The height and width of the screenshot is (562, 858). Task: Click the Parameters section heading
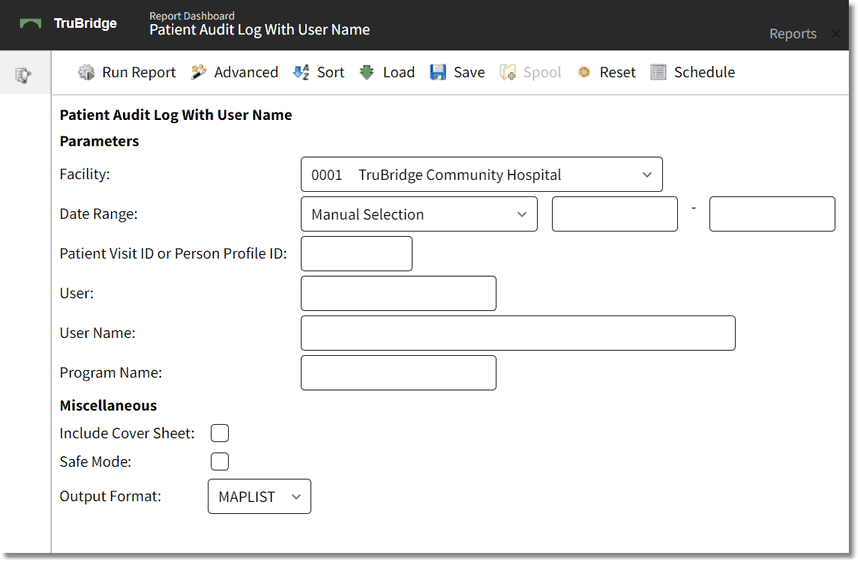tap(99, 141)
